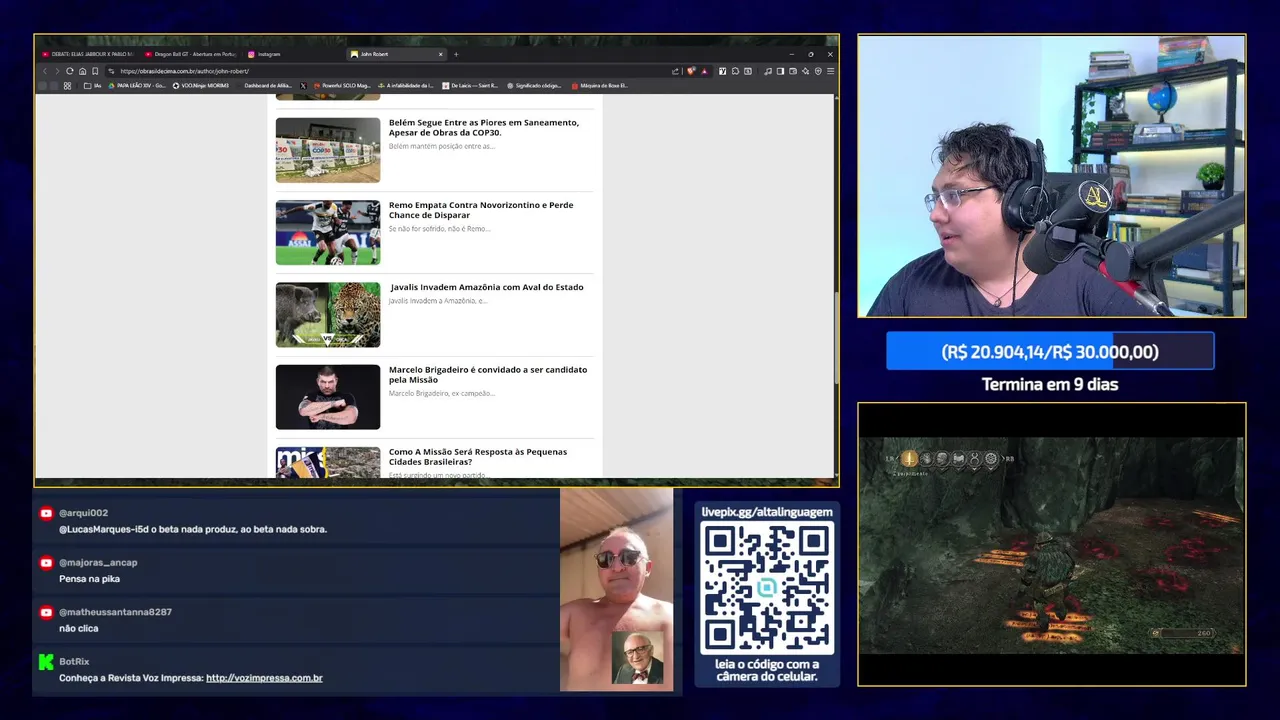Open the browser home page icon

click(x=82, y=71)
